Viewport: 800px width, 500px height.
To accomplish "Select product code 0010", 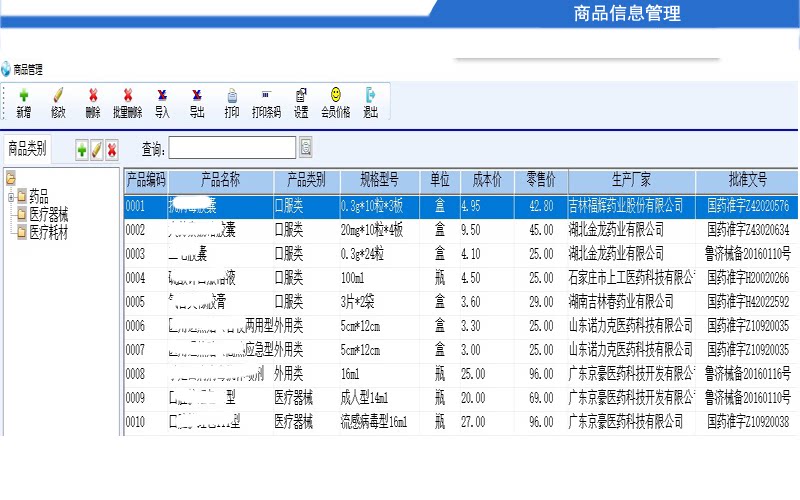I will pos(135,422).
